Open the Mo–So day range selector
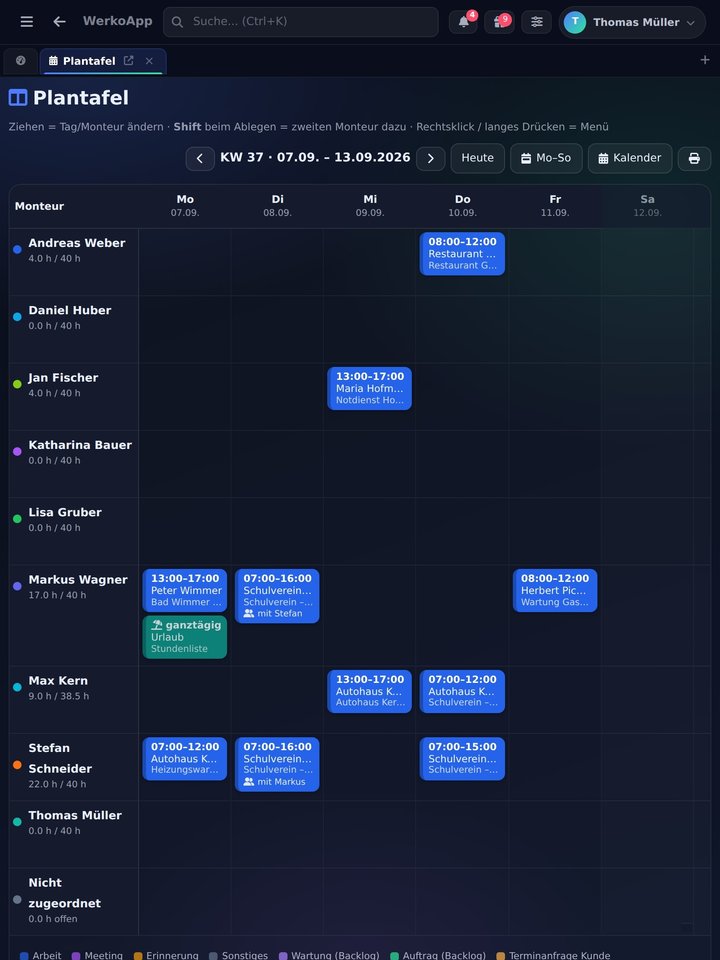Image resolution: width=720 pixels, height=960 pixels. coord(546,158)
